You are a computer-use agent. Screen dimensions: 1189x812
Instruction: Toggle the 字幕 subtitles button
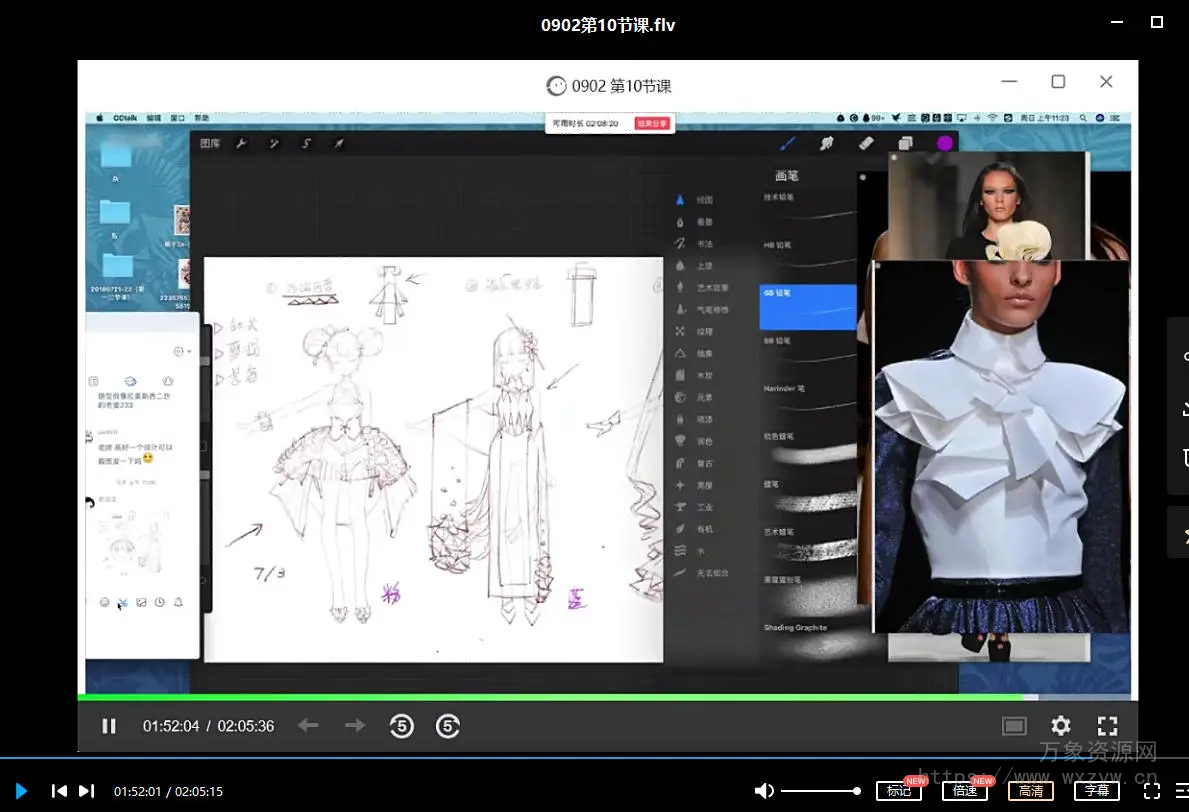pyautogui.click(x=1096, y=791)
